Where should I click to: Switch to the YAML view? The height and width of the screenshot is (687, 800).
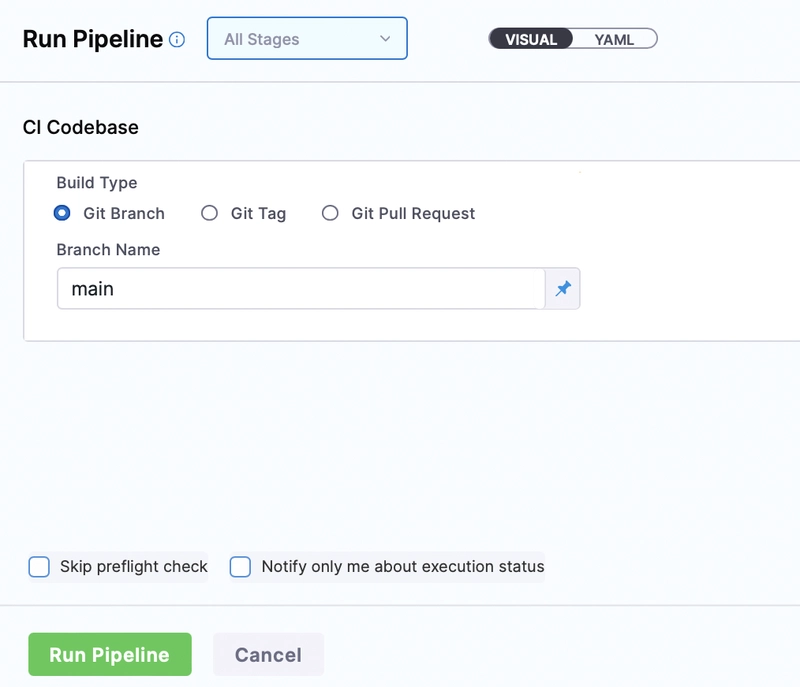coord(614,40)
